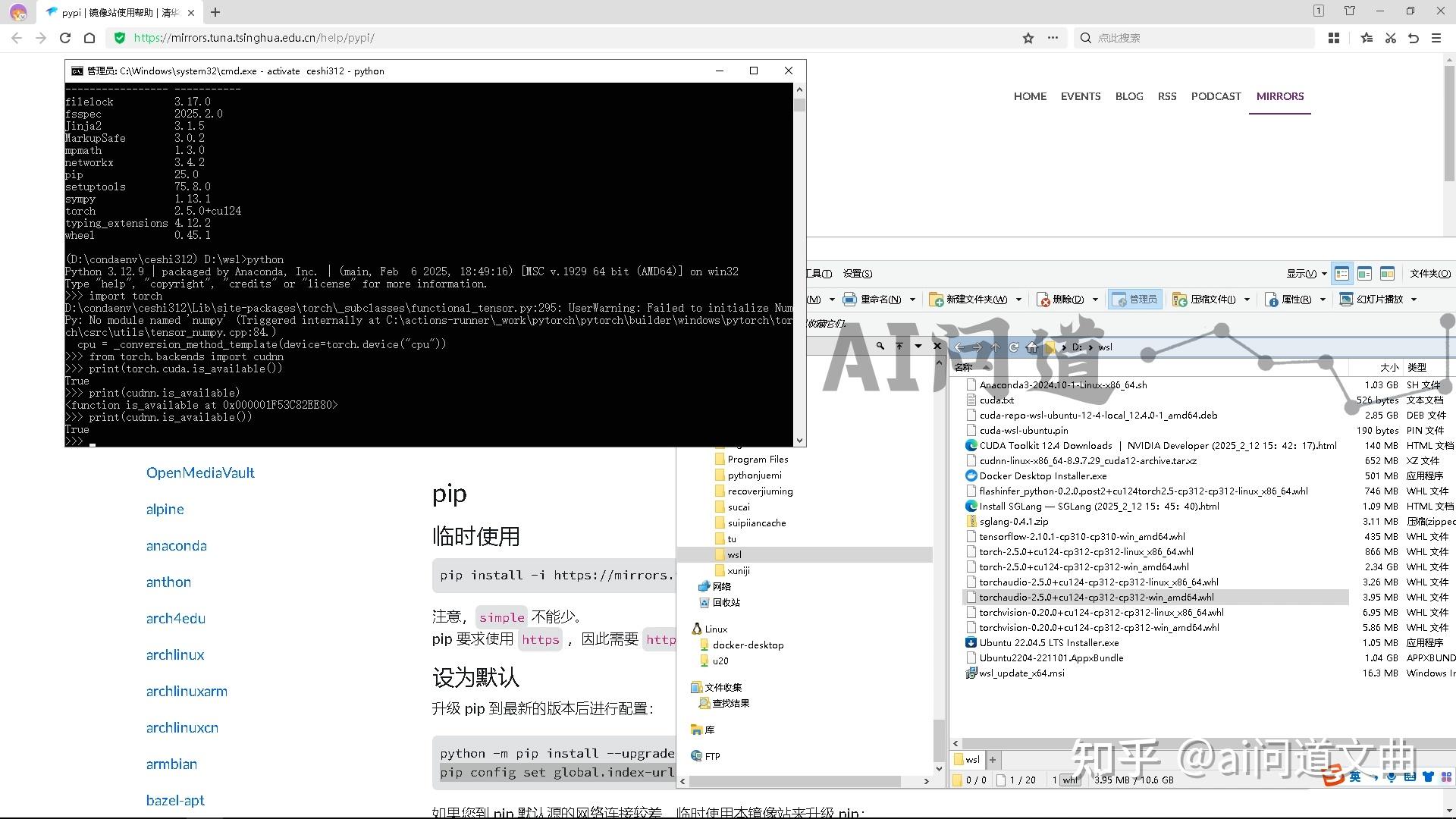Toggle the bookmark star in the browser address bar
Viewport: 1456px width, 819px height.
(x=1028, y=37)
